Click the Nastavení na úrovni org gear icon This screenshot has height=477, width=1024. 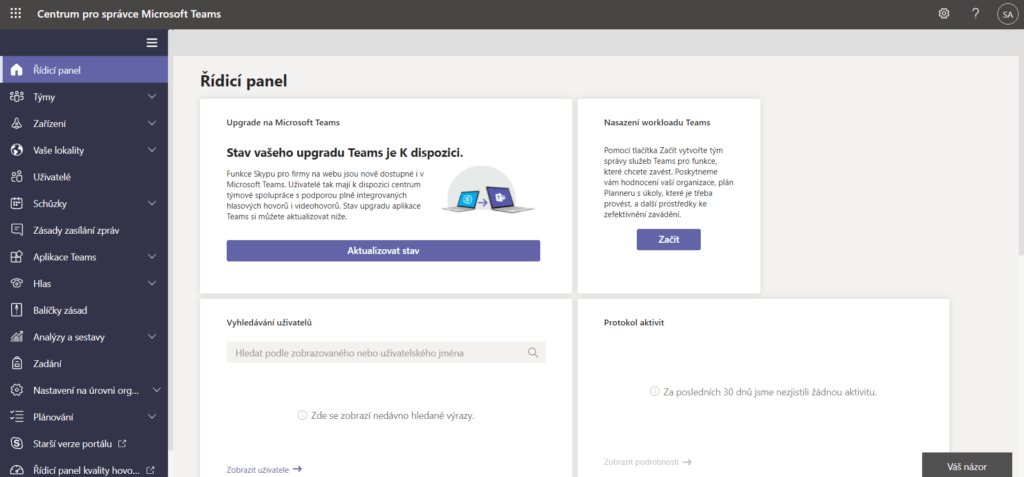coord(17,390)
